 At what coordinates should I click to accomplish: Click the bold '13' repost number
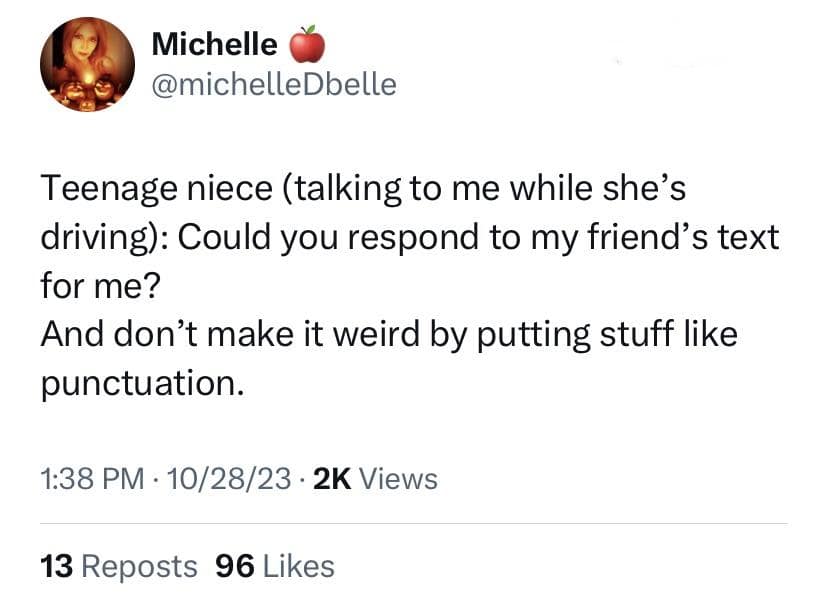point(55,567)
